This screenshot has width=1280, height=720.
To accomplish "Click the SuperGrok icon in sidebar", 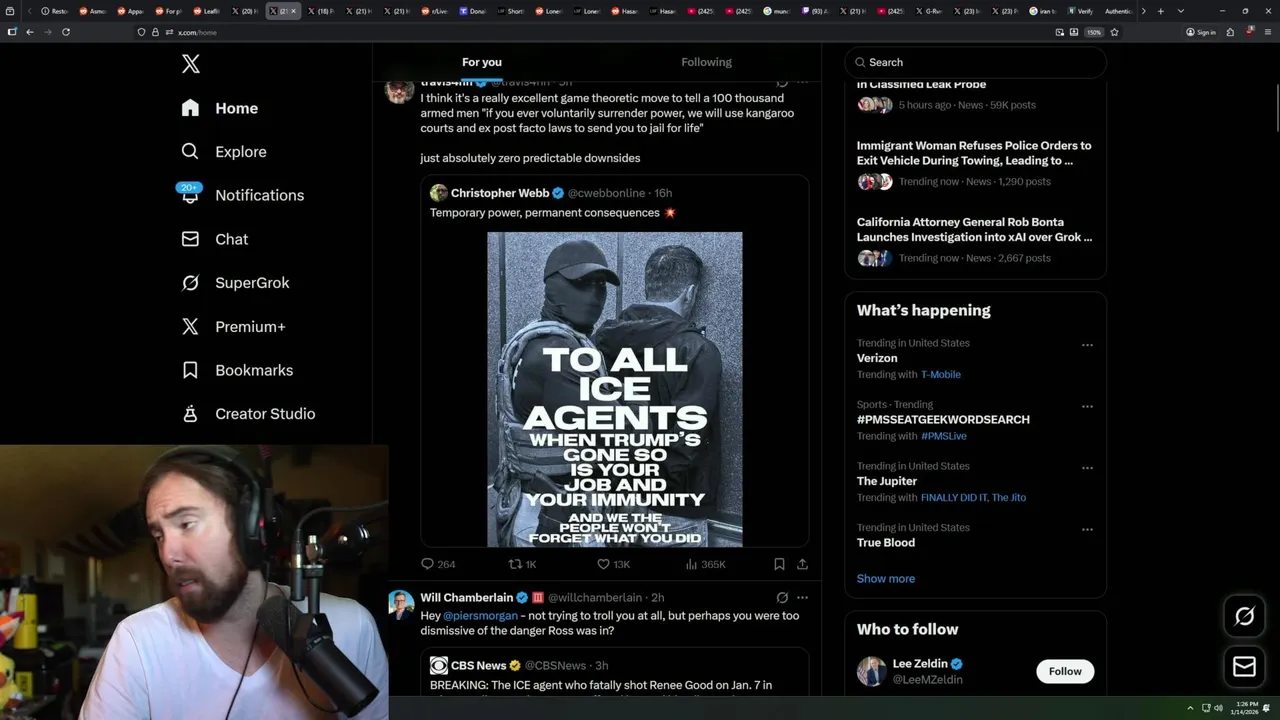I will (x=190, y=283).
